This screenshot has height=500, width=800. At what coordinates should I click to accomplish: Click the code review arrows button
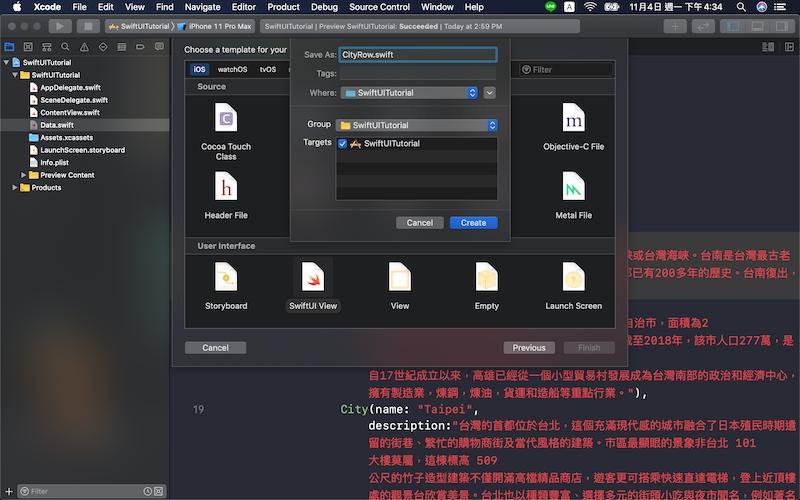703,26
